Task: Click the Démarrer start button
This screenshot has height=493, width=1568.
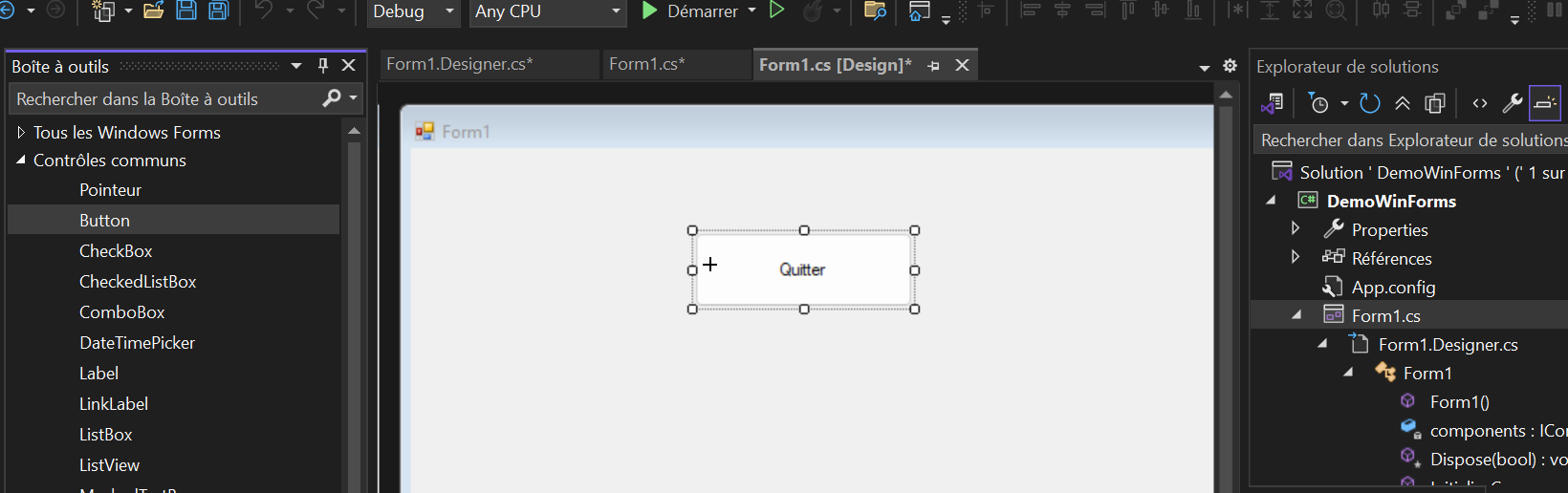Action: [x=690, y=11]
